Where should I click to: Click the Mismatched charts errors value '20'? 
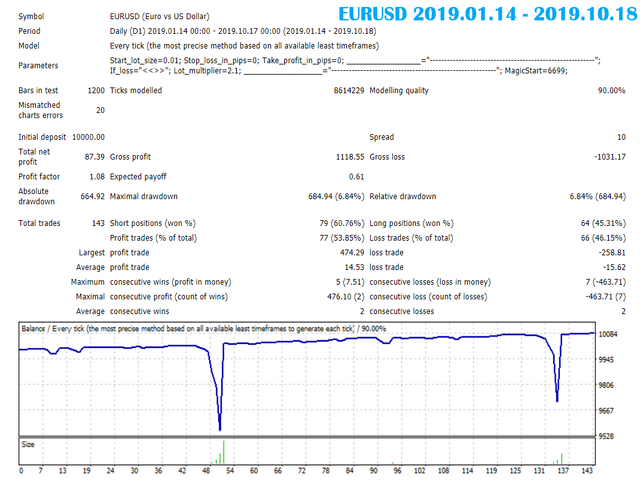100,110
